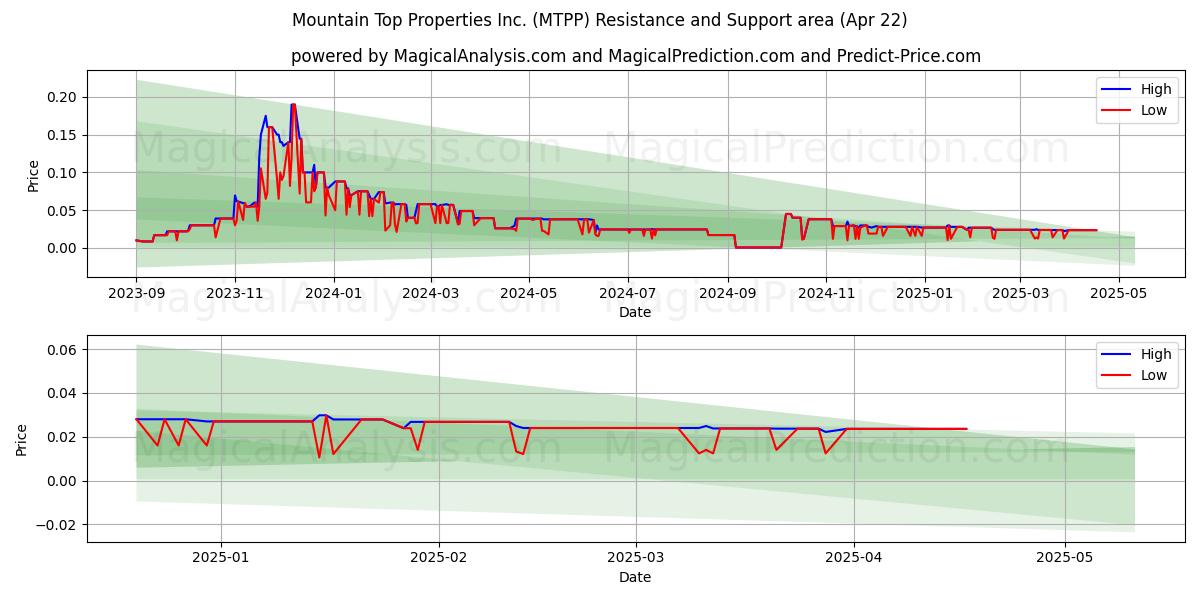Click the '2024-05' x-axis label
The image size is (1200, 600).
[529, 294]
